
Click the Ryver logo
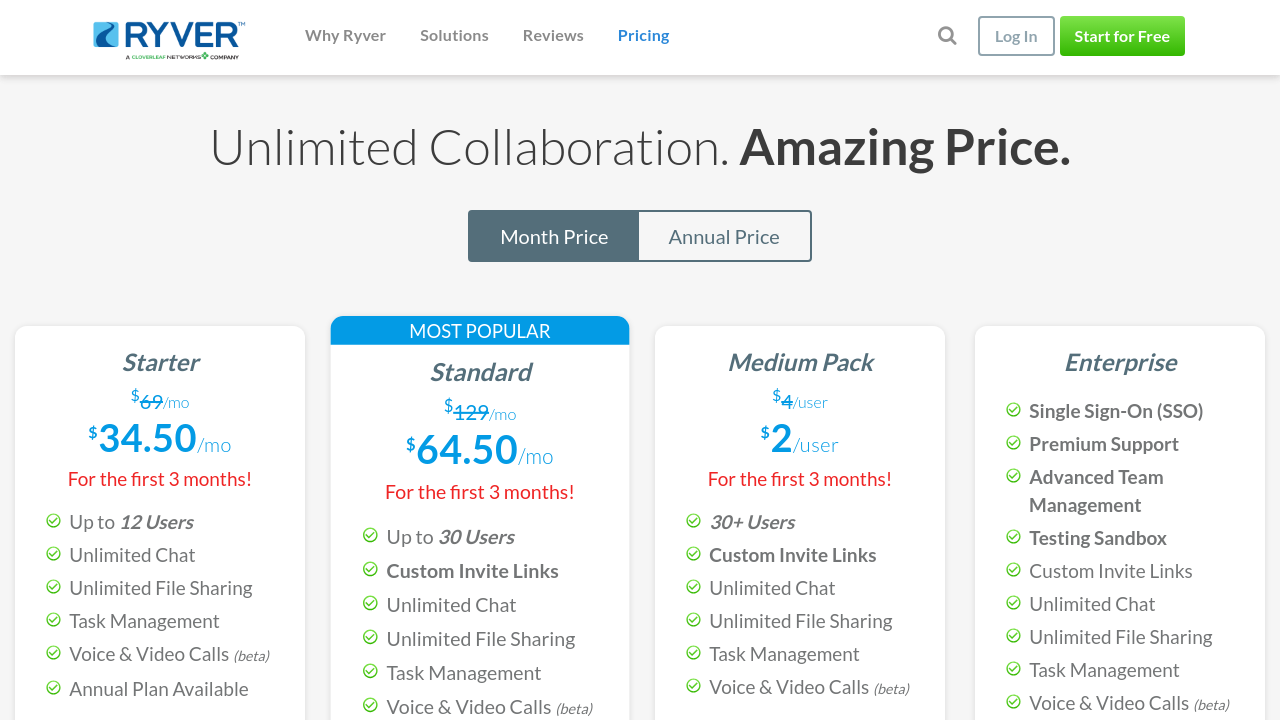click(169, 38)
